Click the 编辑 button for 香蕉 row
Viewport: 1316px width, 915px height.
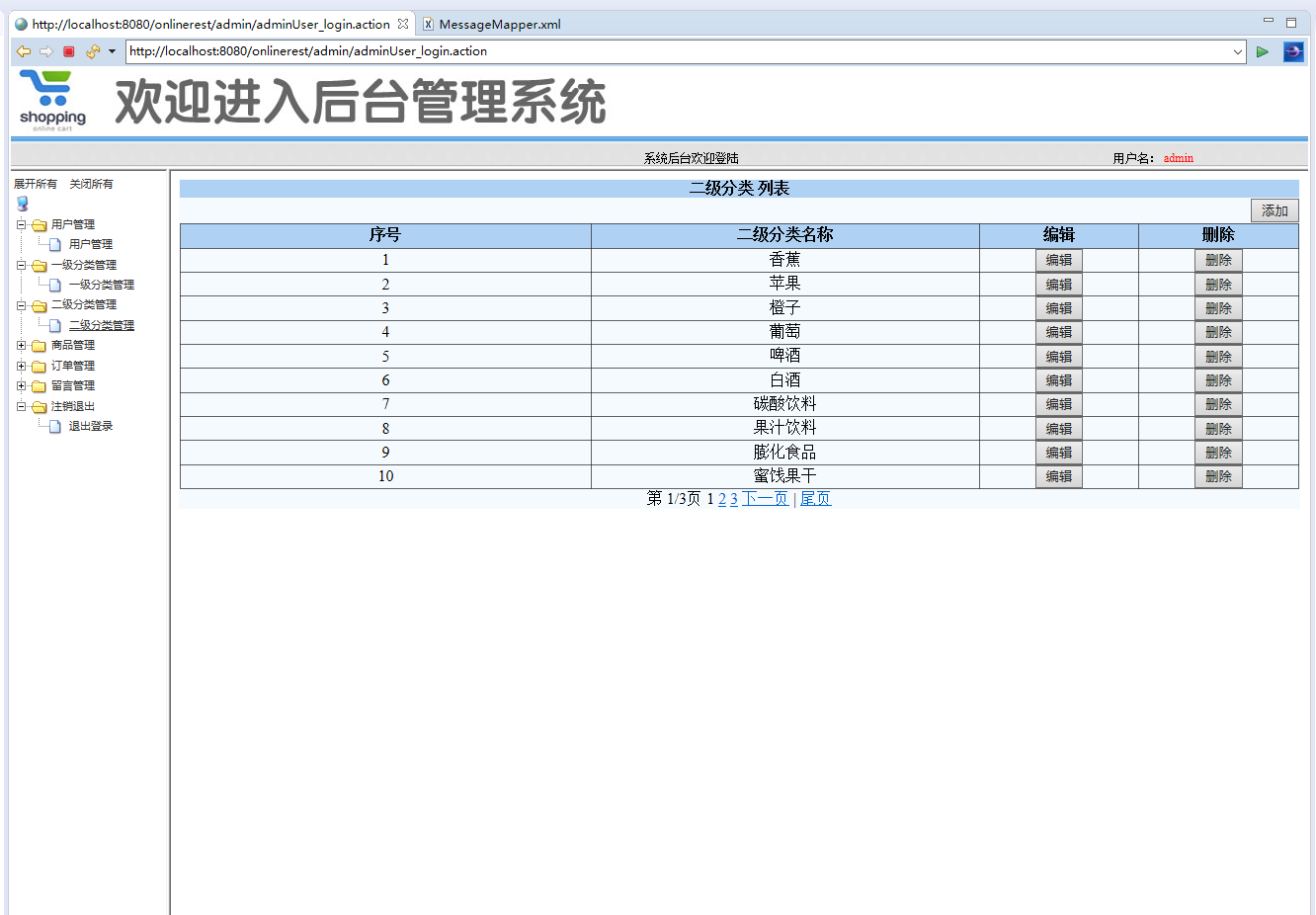pyautogui.click(x=1058, y=259)
